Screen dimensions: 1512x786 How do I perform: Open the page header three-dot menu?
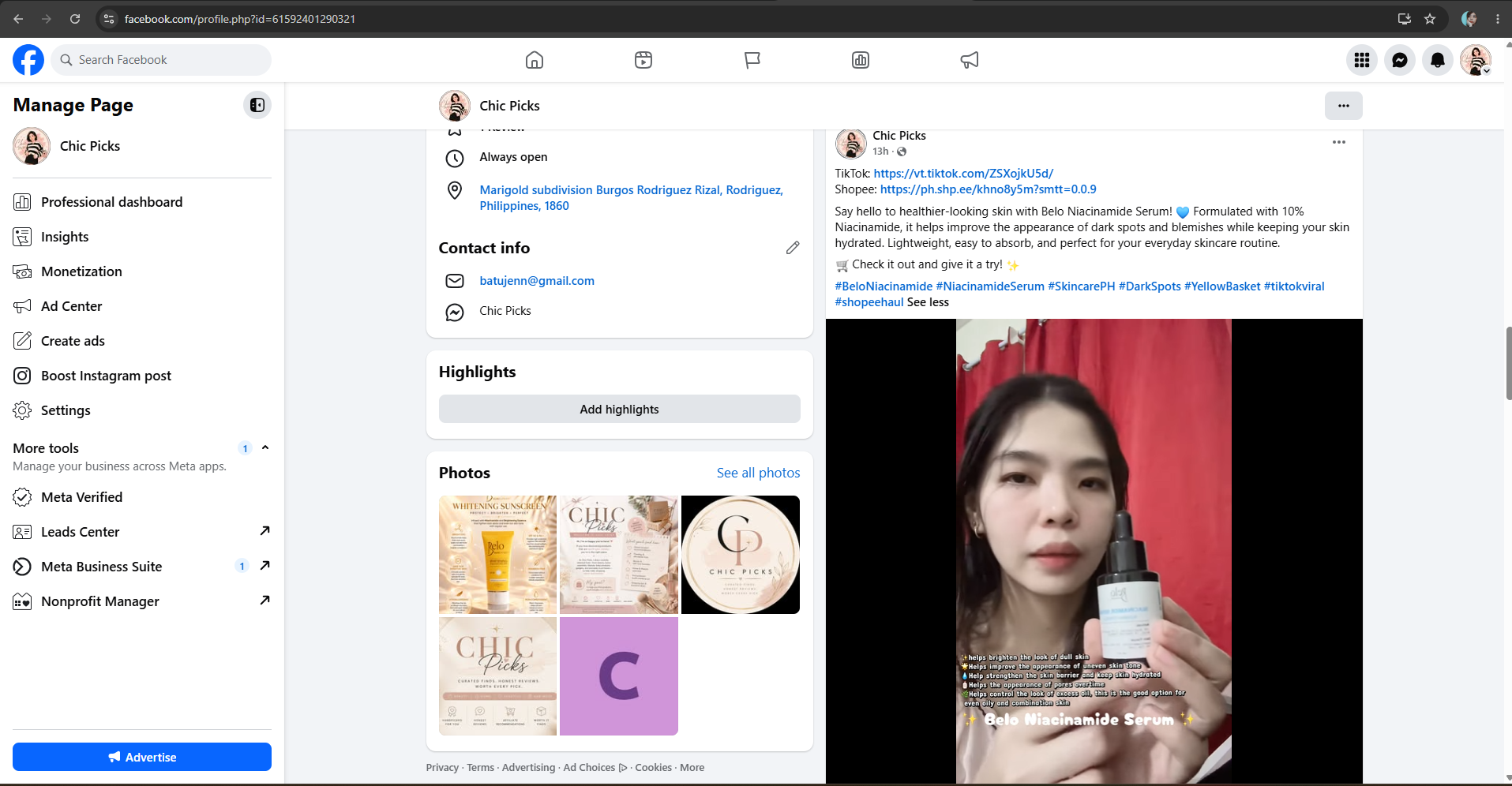pyautogui.click(x=1344, y=106)
